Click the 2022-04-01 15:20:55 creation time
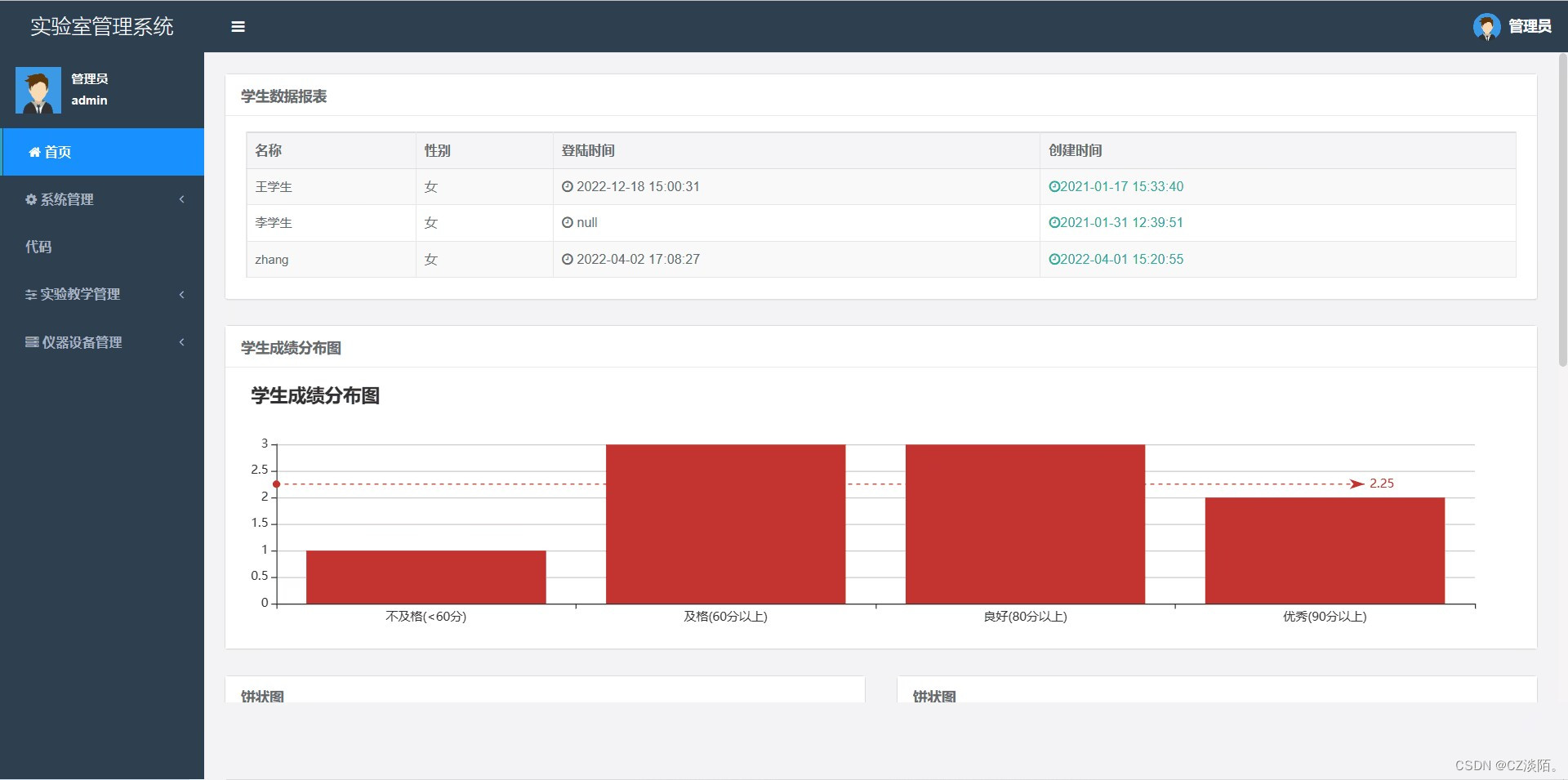 pos(1122,259)
